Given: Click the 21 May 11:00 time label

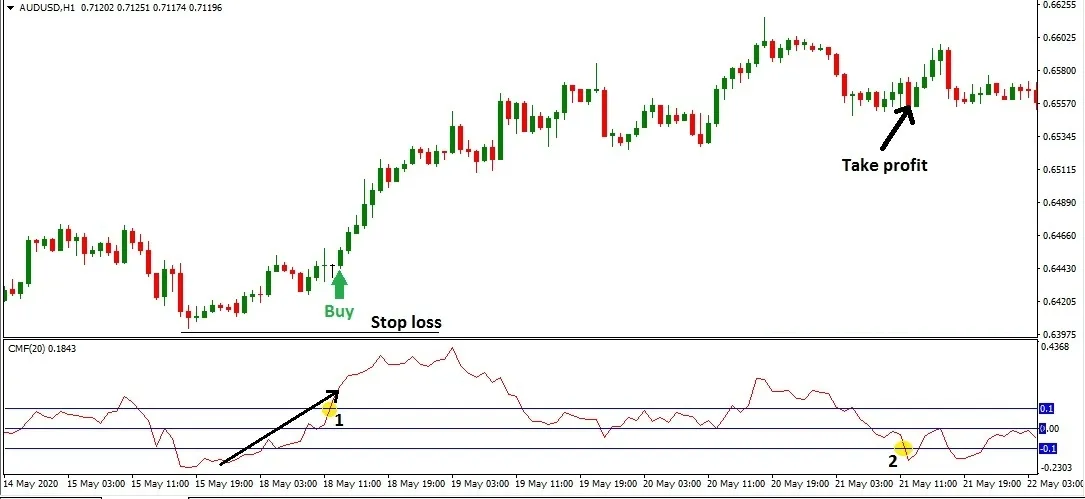Looking at the screenshot, I should 930,482.
